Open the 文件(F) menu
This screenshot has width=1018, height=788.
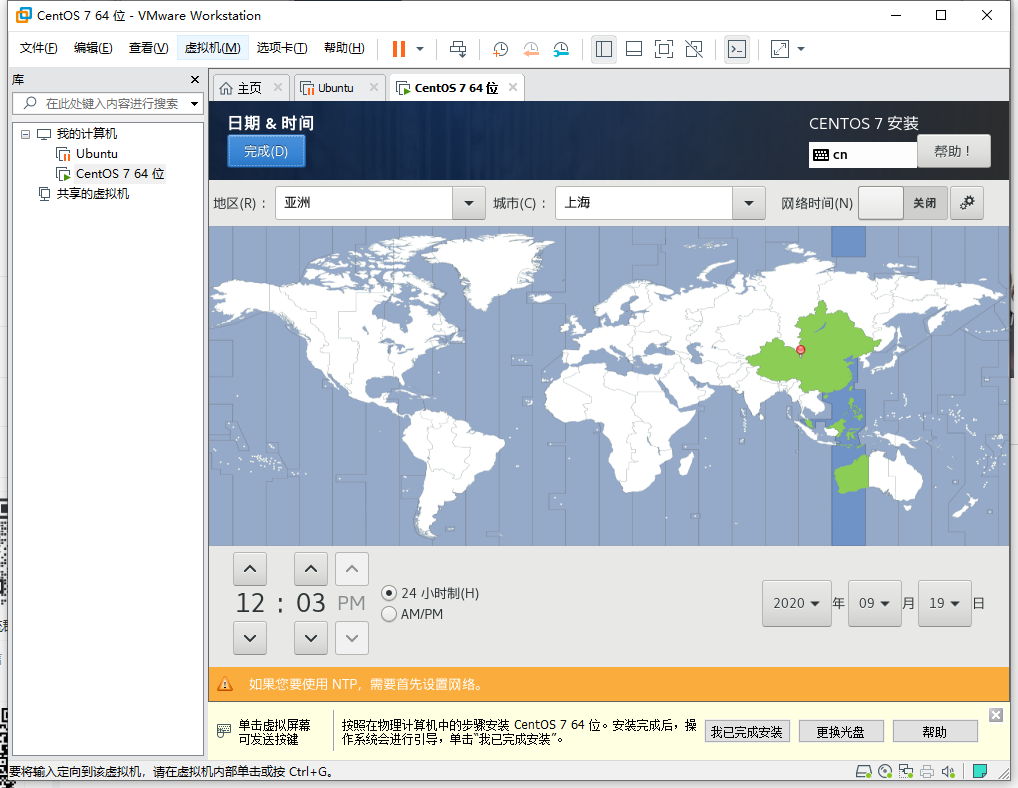[38, 48]
